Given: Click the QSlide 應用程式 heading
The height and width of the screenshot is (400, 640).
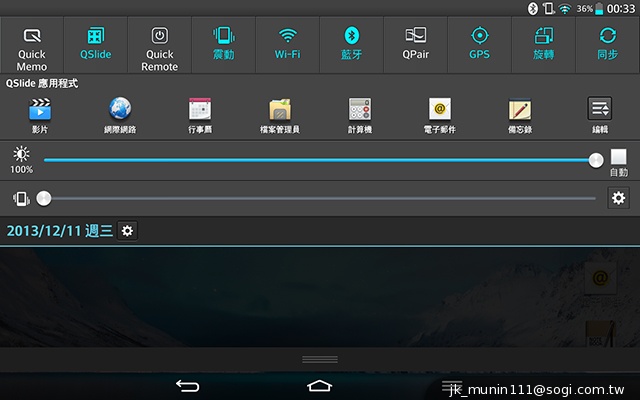Looking at the screenshot, I should [41, 84].
